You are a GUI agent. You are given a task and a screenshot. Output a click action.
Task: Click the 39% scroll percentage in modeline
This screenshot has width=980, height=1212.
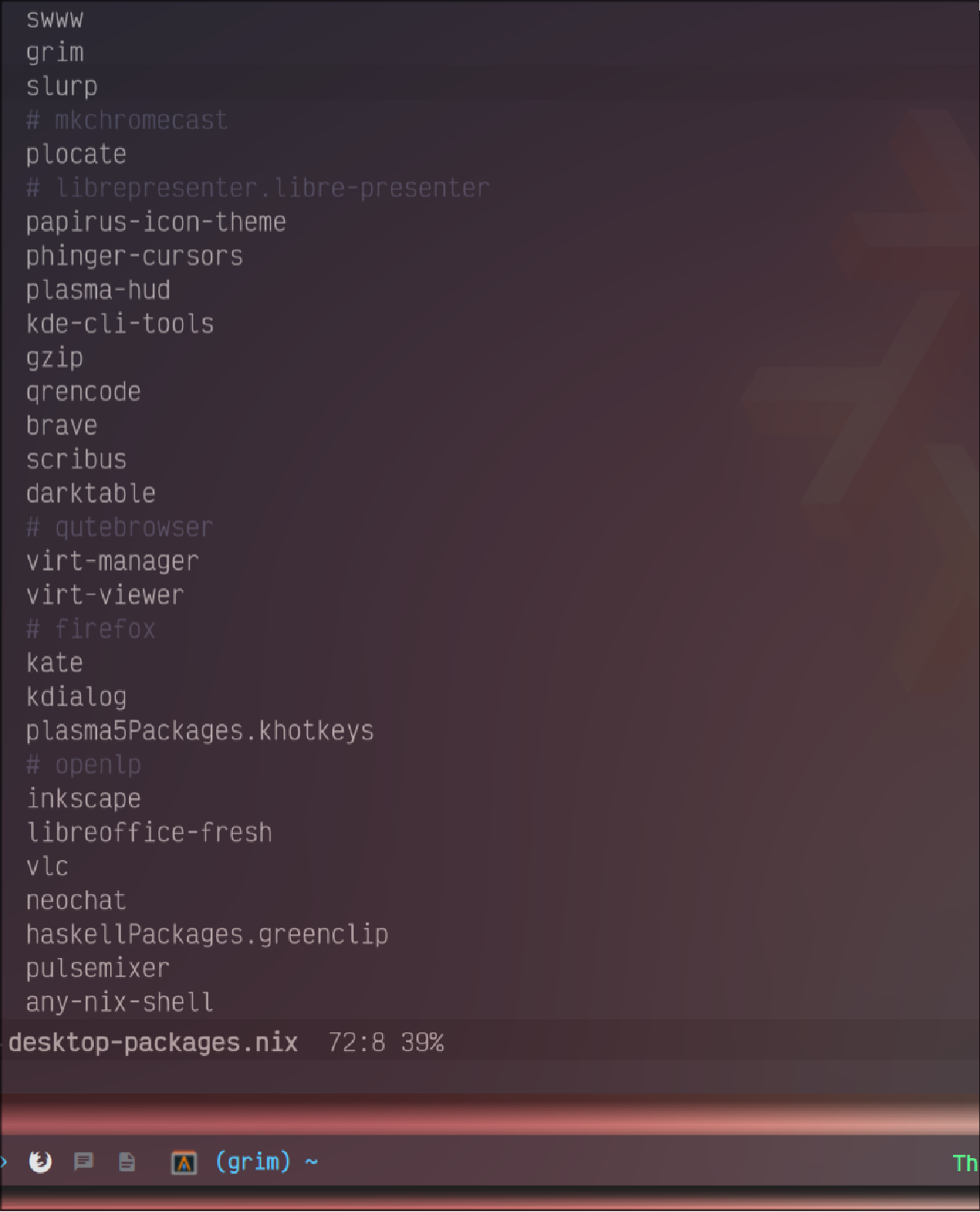pos(422,1043)
